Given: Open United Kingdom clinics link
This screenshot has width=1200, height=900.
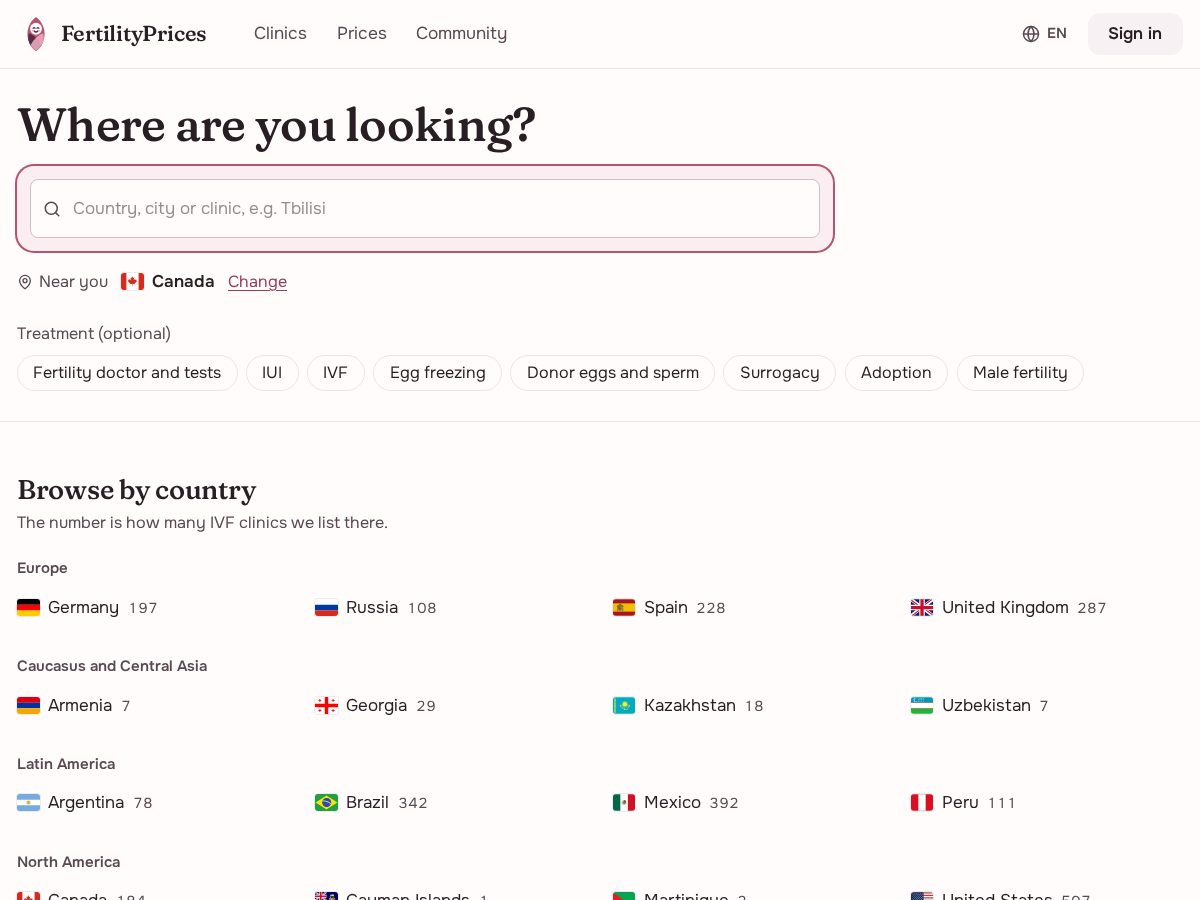Looking at the screenshot, I should point(1008,608).
